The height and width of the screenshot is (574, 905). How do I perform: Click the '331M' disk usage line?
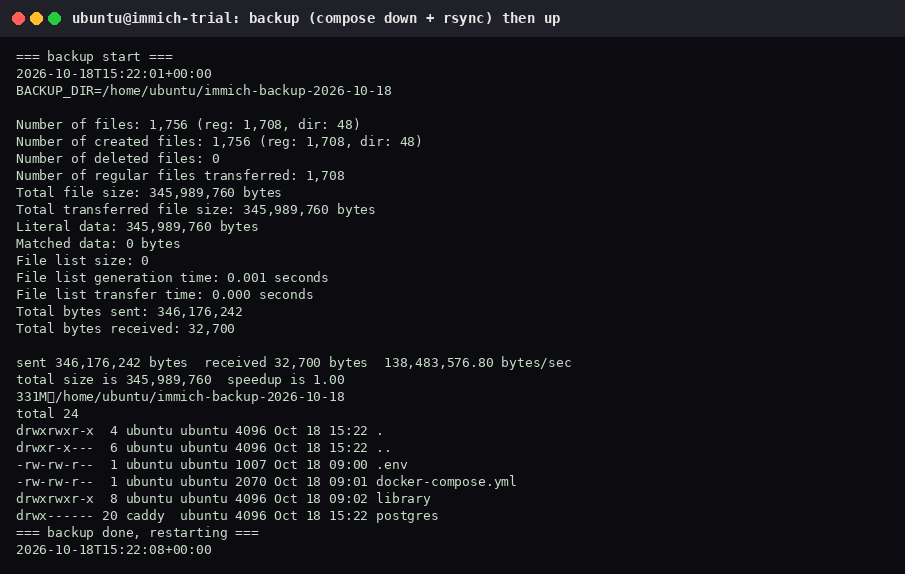pos(180,397)
